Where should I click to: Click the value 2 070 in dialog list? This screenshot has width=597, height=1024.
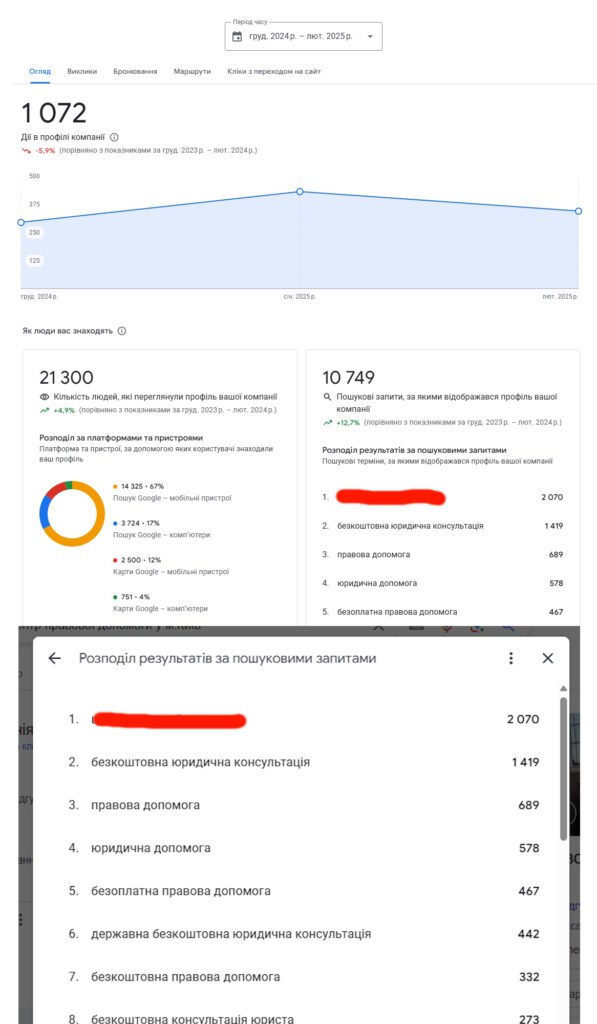click(523, 719)
